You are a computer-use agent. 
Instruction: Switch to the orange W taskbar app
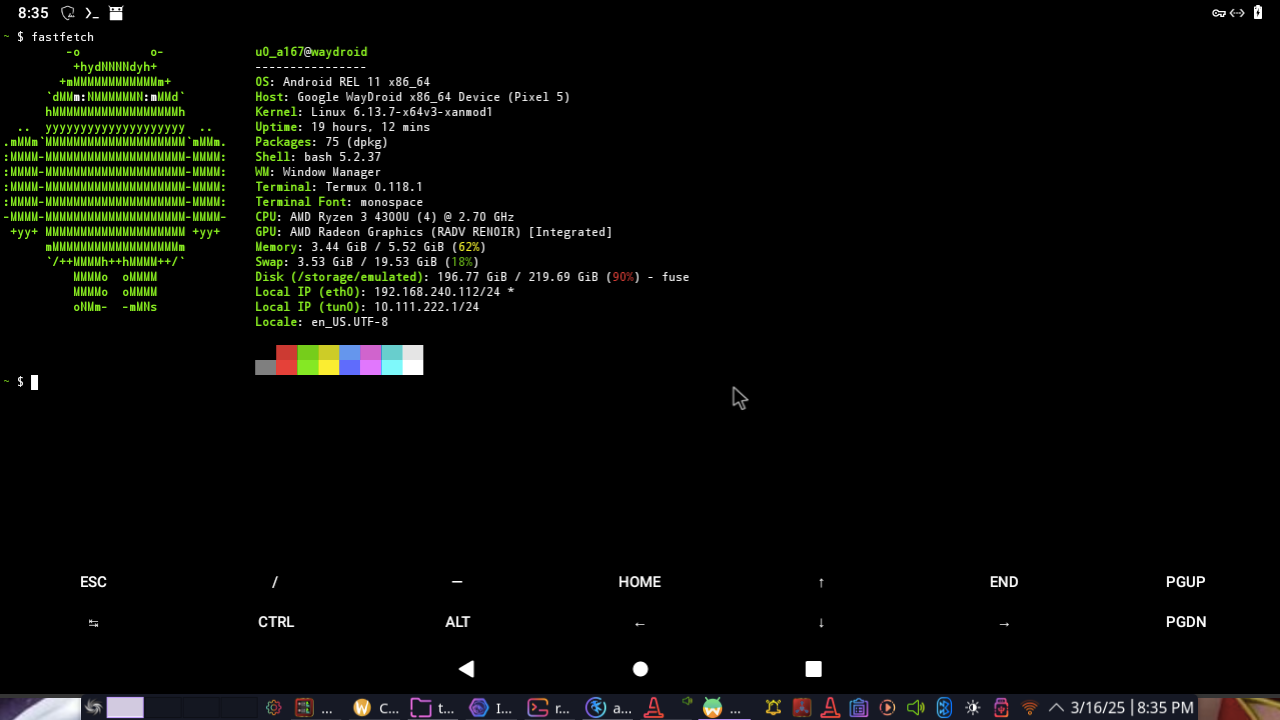(362, 708)
